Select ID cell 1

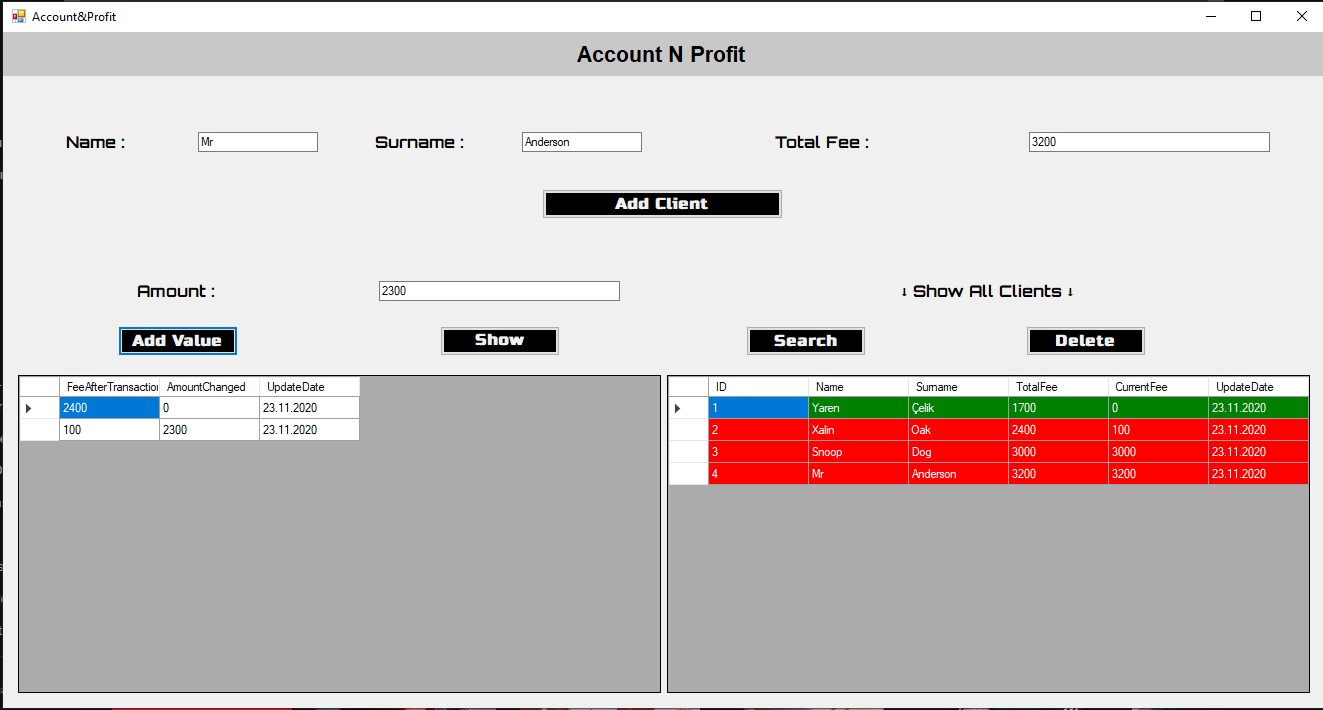coord(758,408)
